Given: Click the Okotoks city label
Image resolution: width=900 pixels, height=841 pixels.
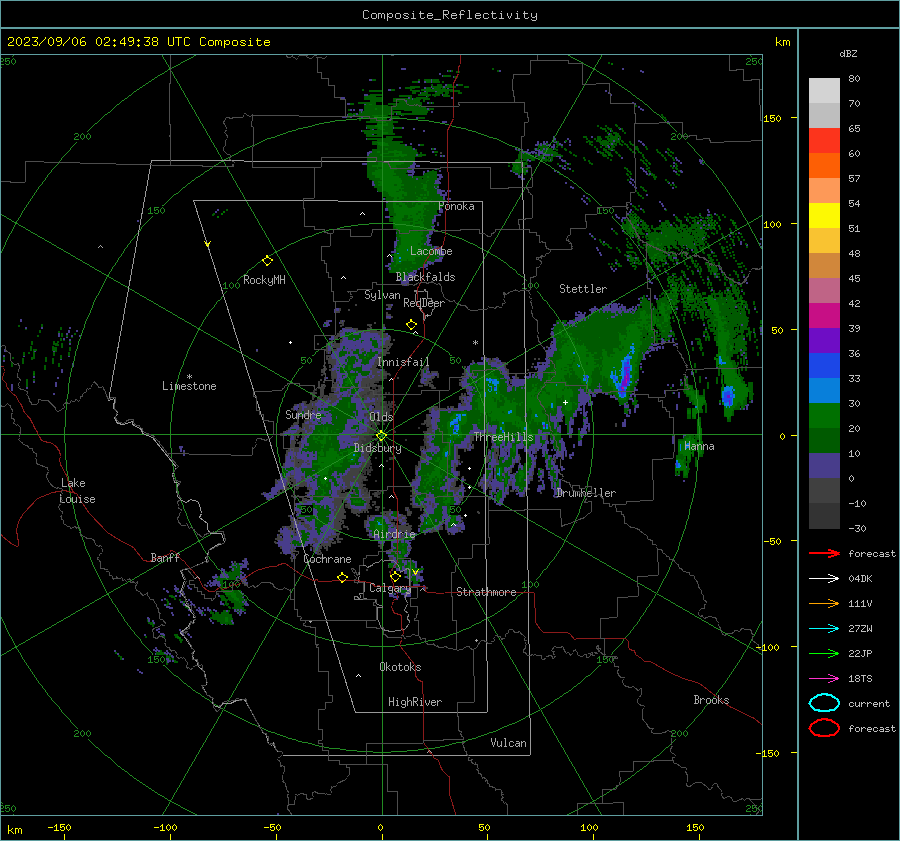Looking at the screenshot, I should (x=400, y=667).
